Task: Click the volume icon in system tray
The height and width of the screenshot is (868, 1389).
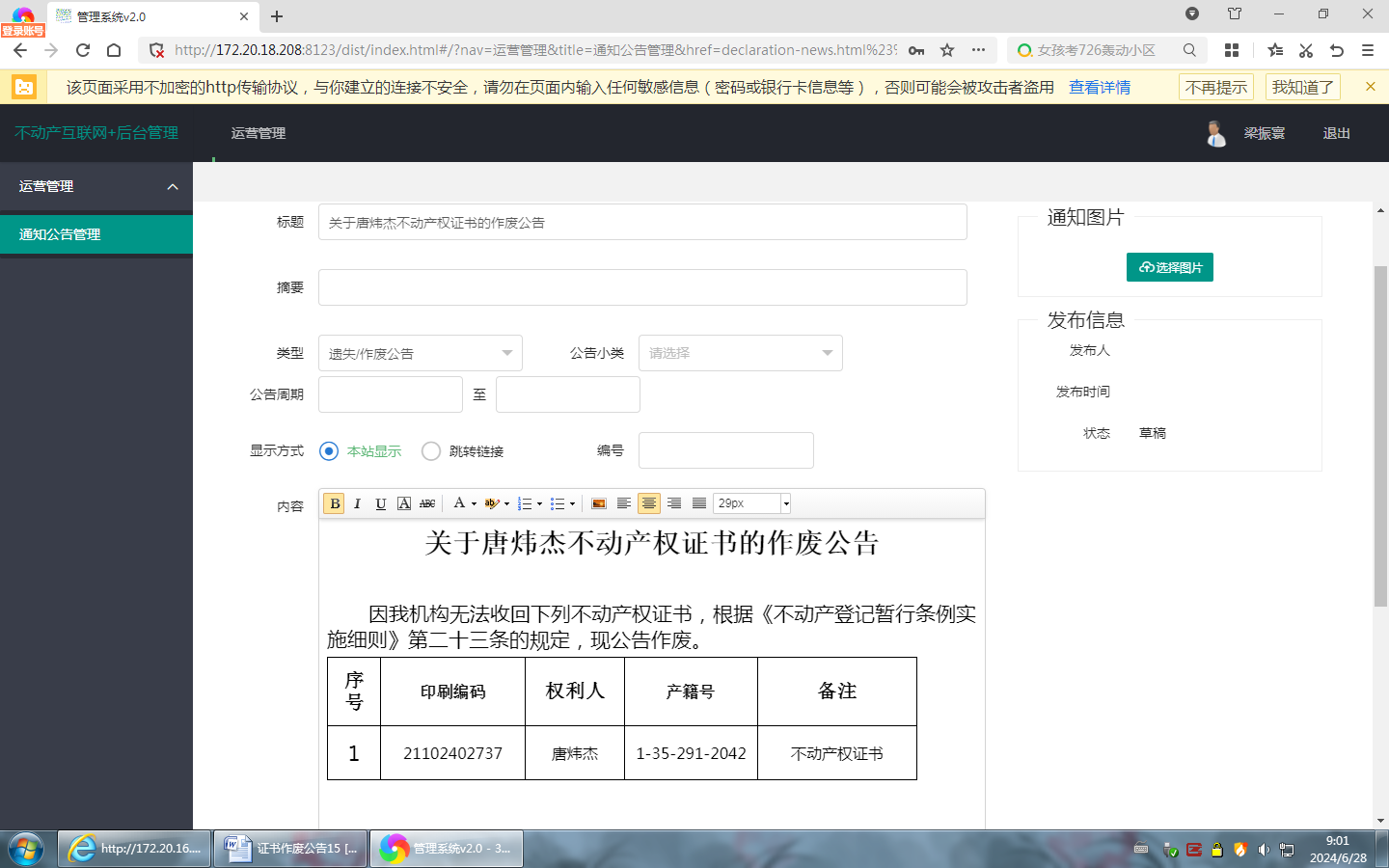Action: coord(1264,850)
